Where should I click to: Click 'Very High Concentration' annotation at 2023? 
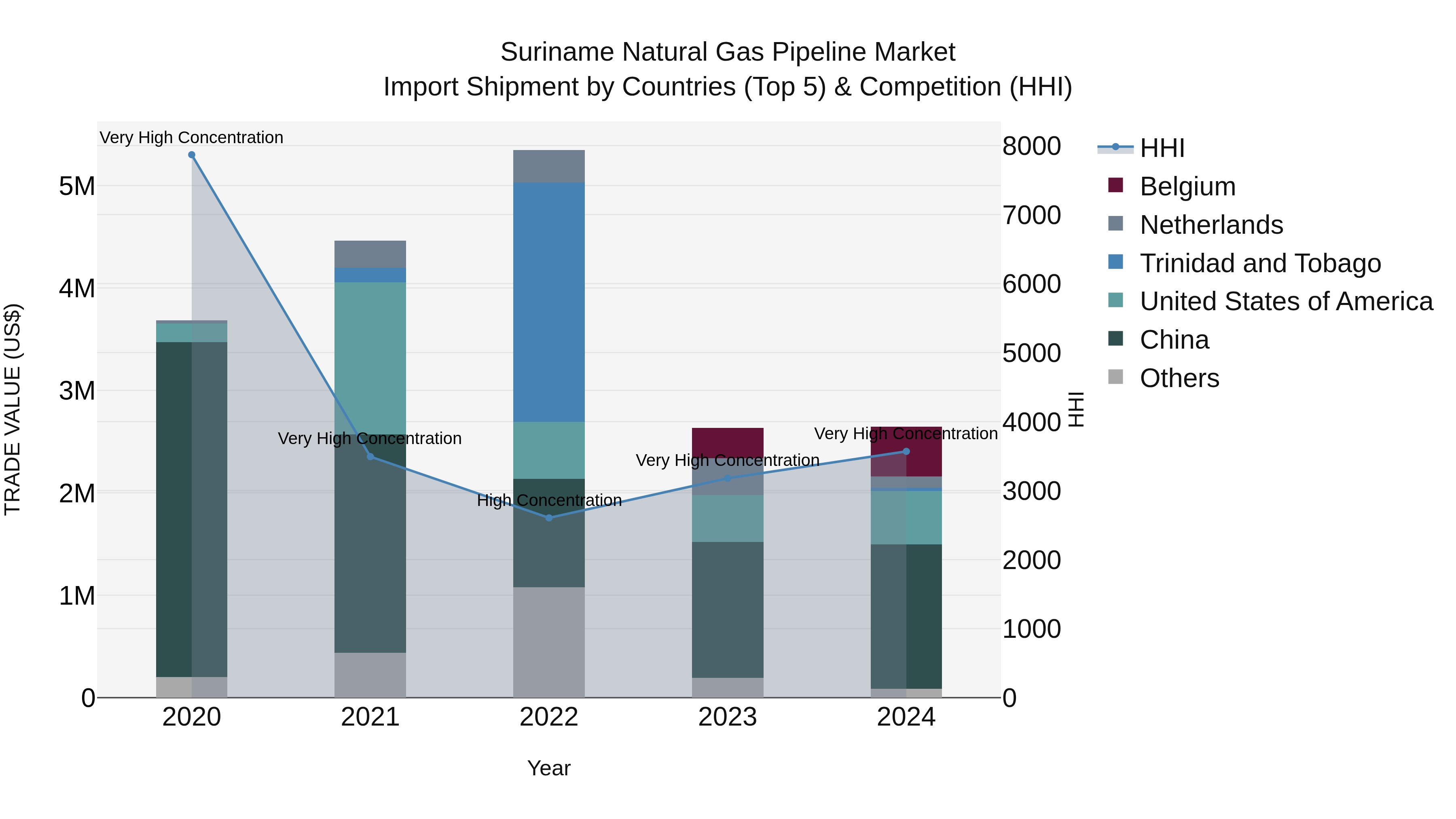(x=728, y=461)
